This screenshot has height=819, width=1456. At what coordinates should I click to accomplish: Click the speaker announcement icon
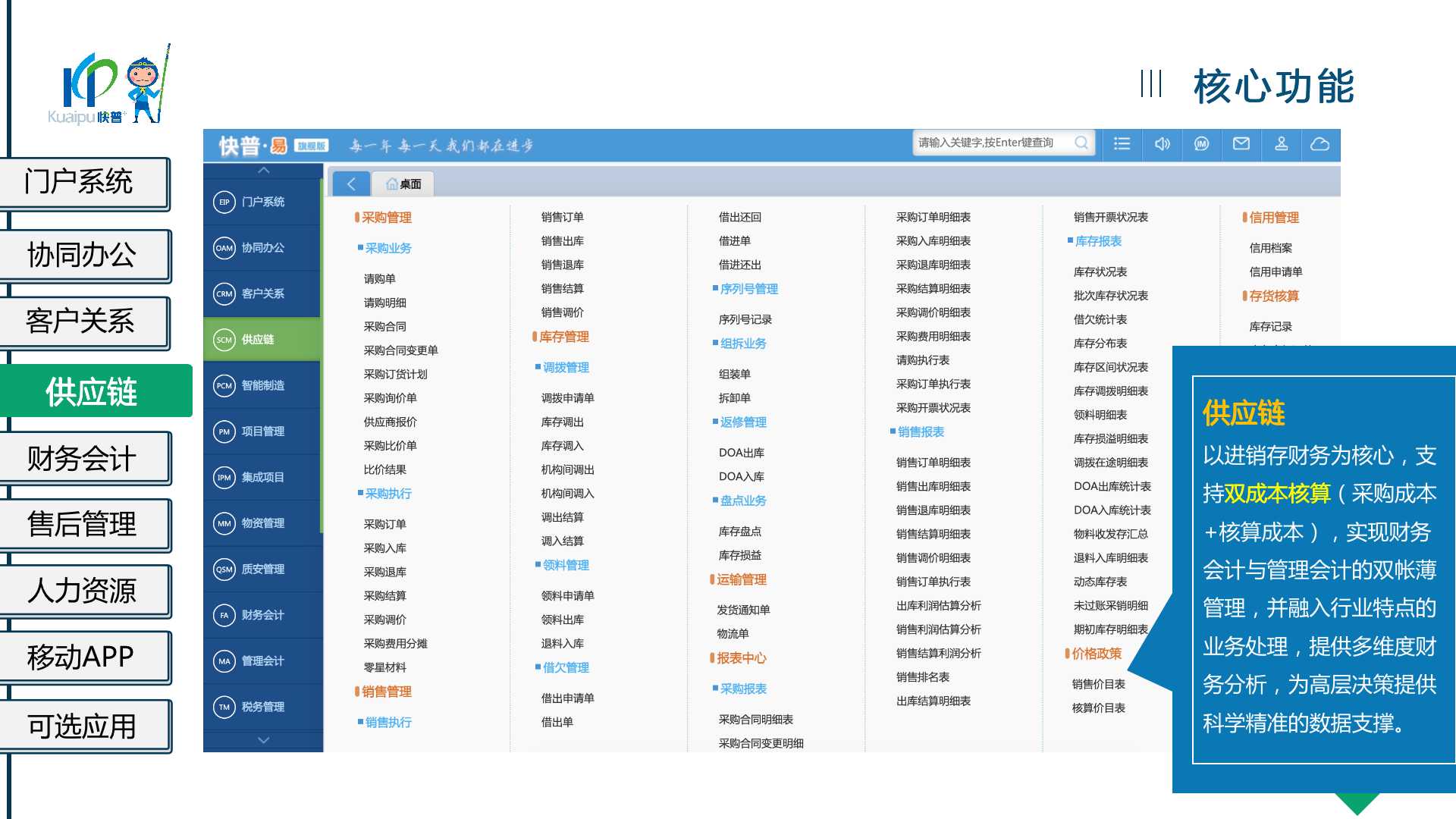[x=1162, y=144]
